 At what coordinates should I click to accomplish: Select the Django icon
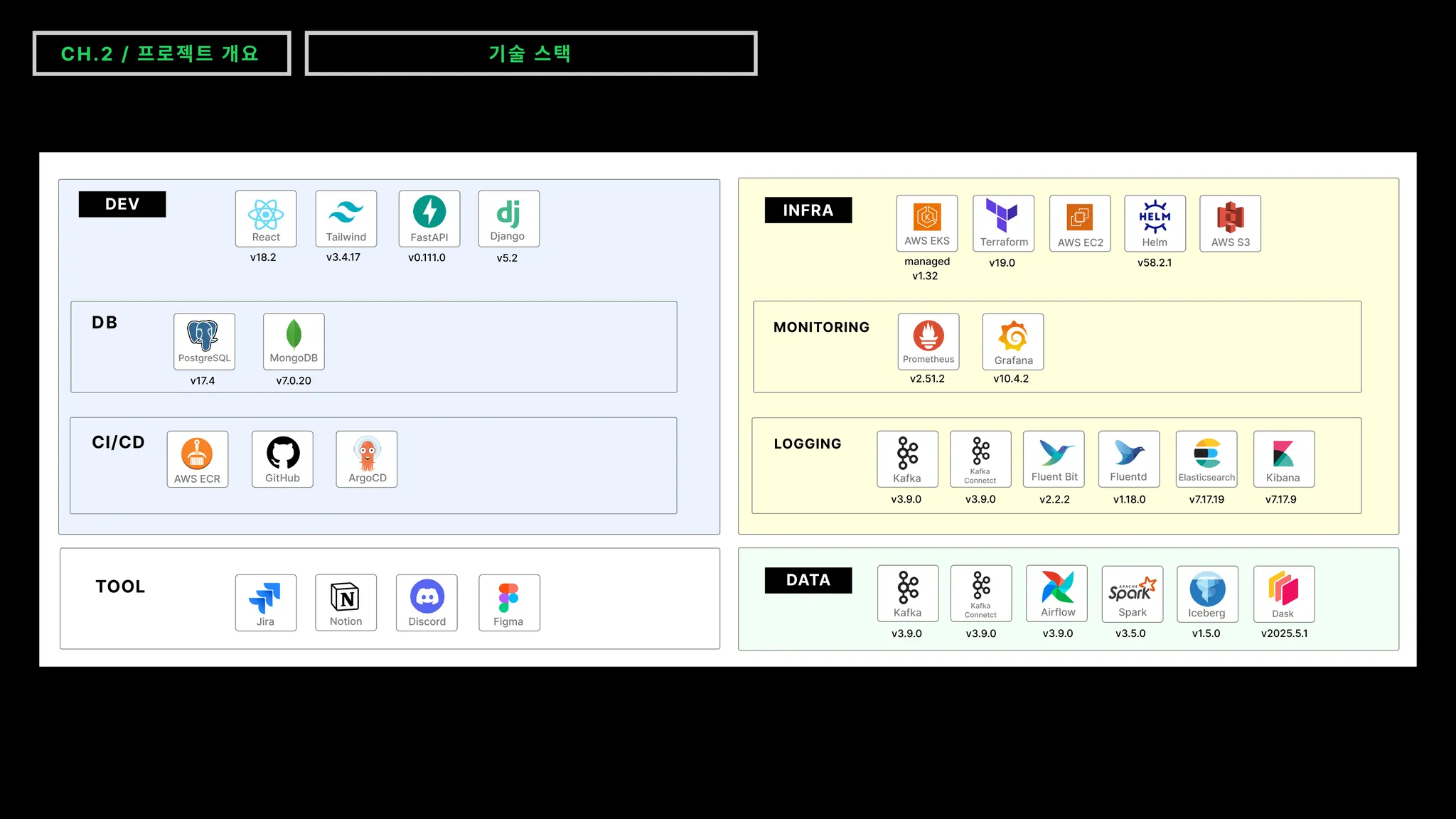click(x=509, y=218)
